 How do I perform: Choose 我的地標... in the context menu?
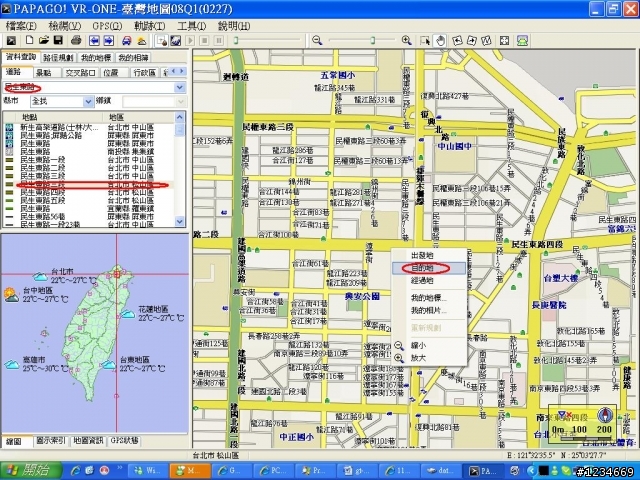pyautogui.click(x=429, y=298)
